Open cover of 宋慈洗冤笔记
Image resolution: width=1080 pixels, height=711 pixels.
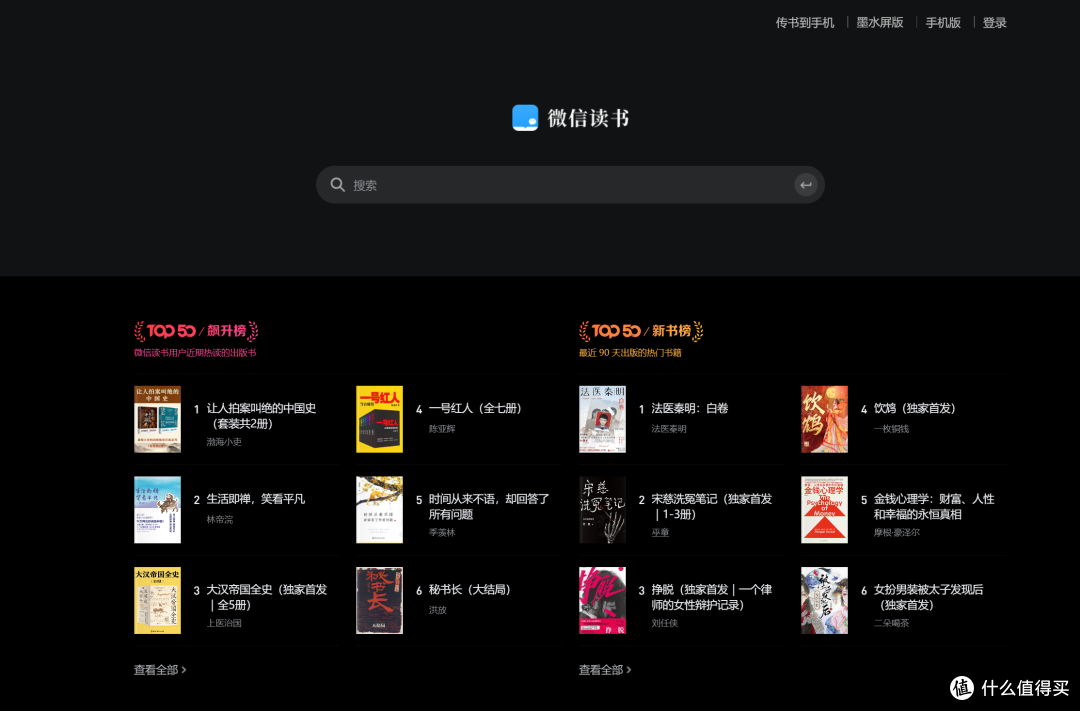coord(602,510)
